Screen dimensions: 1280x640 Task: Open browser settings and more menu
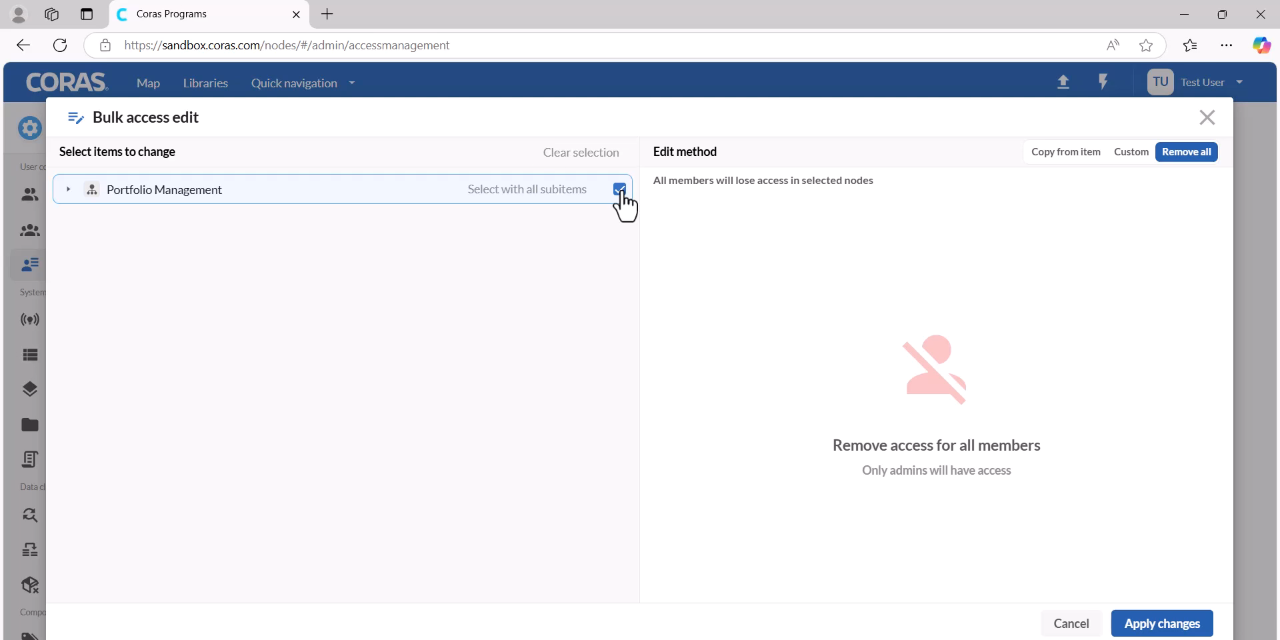[x=1226, y=45]
